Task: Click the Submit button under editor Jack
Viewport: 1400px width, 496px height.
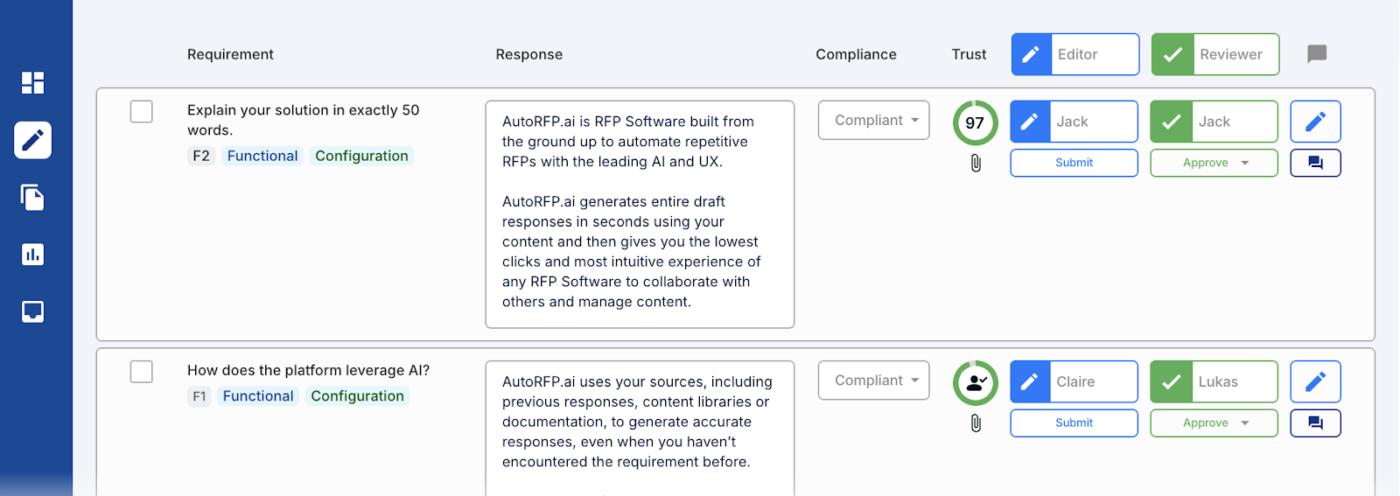Action: 1074,163
